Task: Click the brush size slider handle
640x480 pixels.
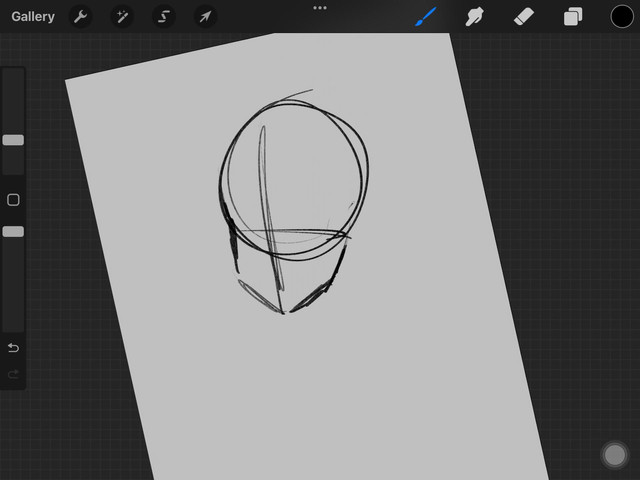Action: point(13,140)
